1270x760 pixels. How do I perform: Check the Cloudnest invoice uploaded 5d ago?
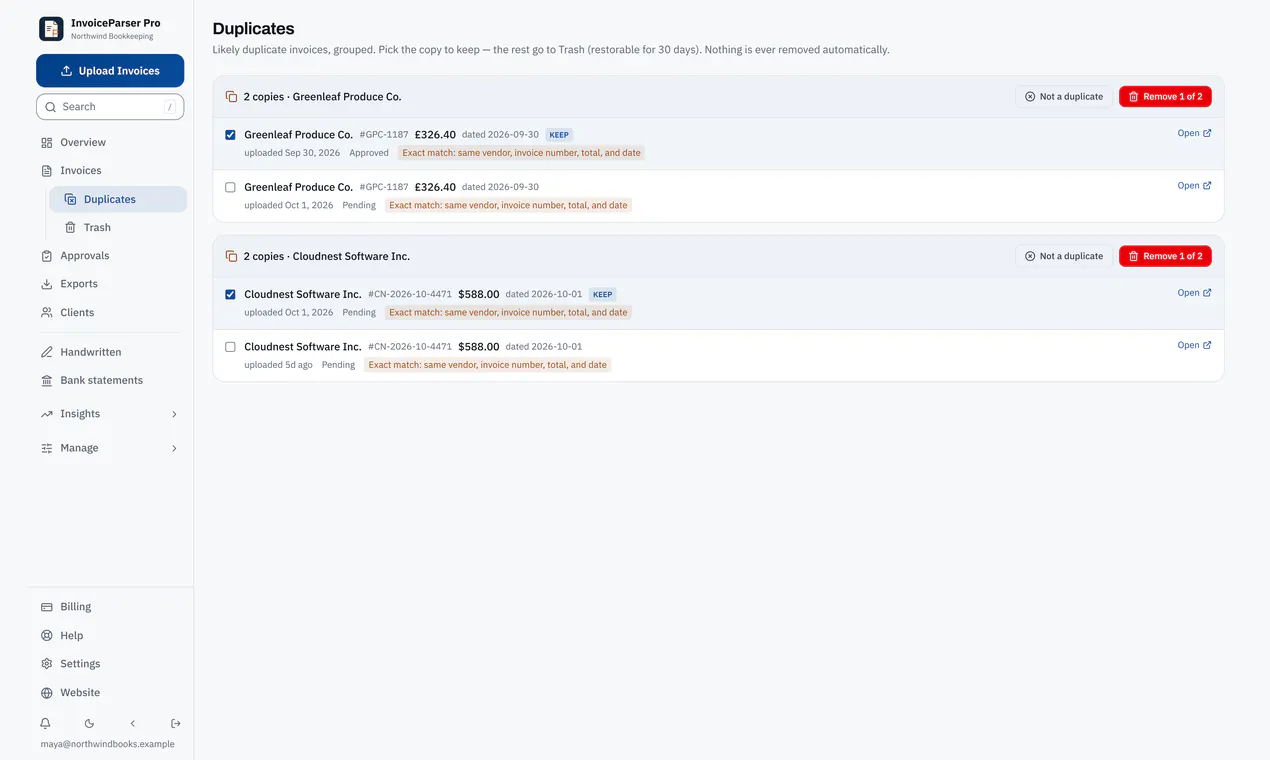[230, 347]
